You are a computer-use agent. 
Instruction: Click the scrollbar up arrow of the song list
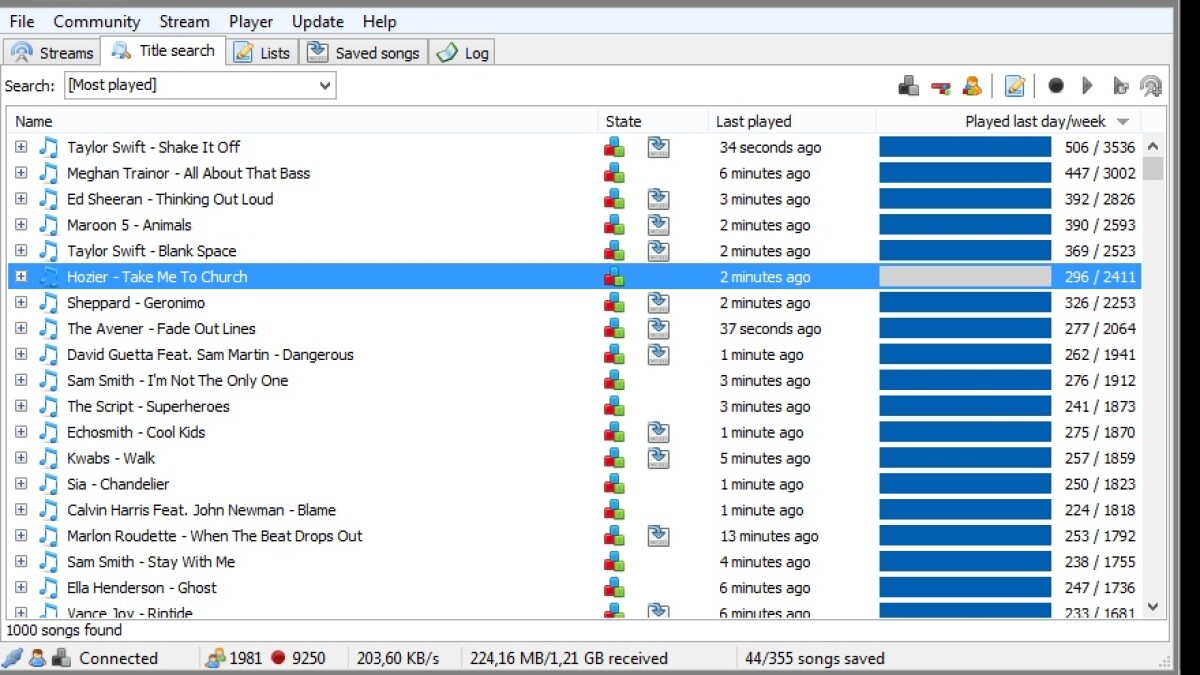1153,146
